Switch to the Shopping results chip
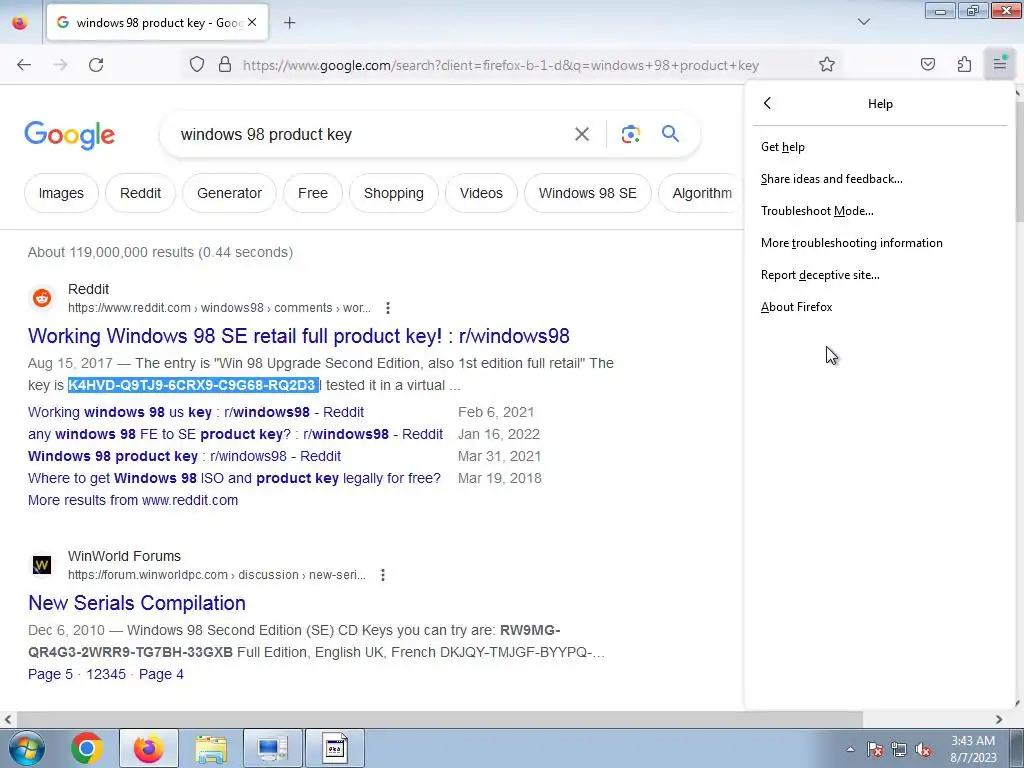1024x768 pixels. (394, 193)
